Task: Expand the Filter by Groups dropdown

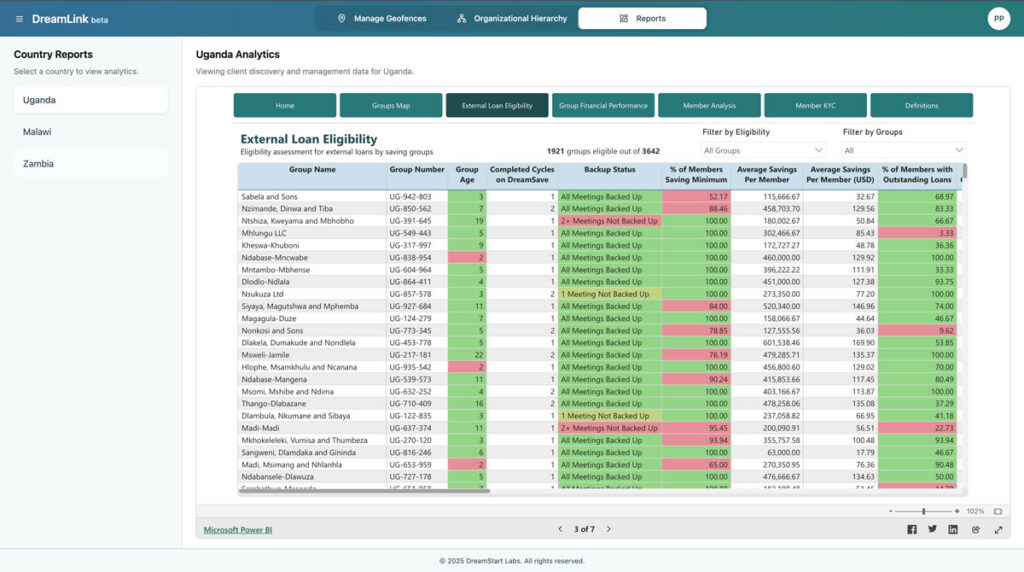Action: 904,151
